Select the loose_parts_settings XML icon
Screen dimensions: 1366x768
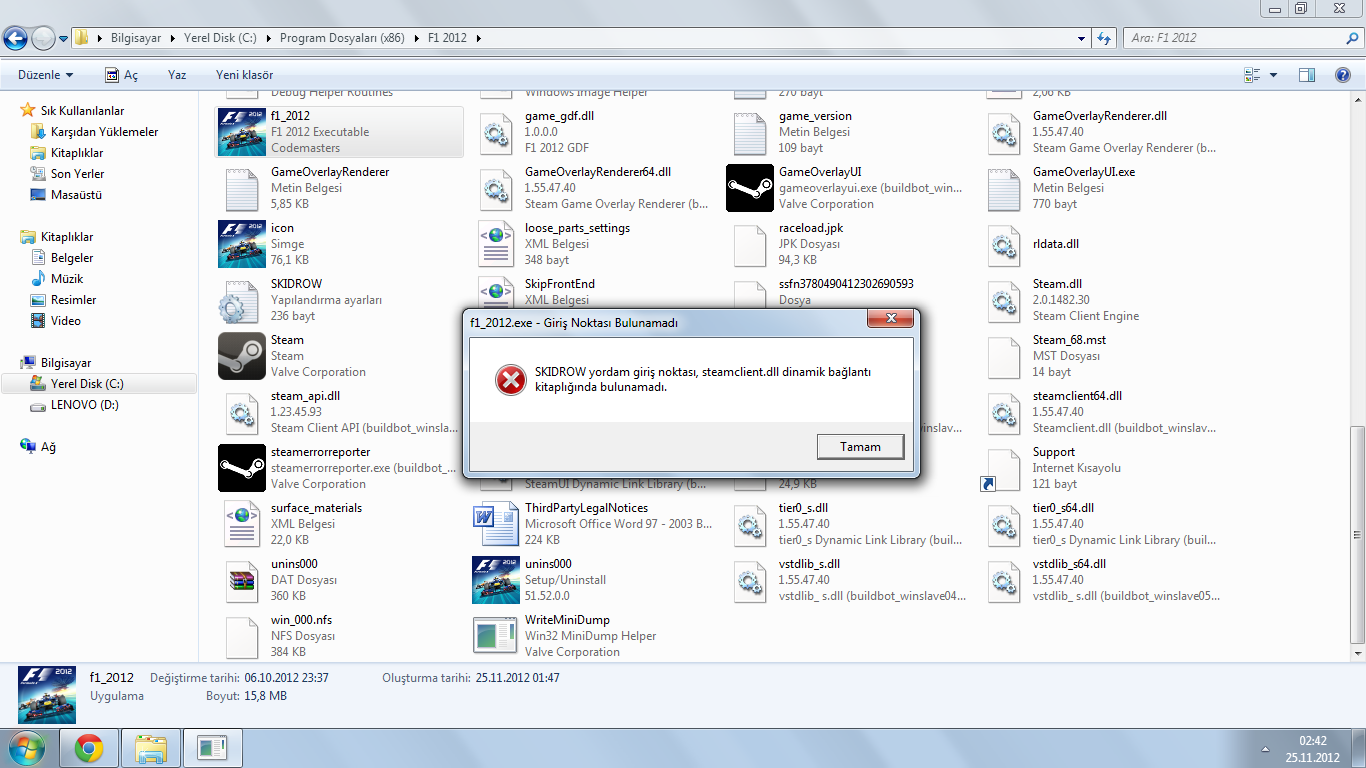(x=495, y=244)
